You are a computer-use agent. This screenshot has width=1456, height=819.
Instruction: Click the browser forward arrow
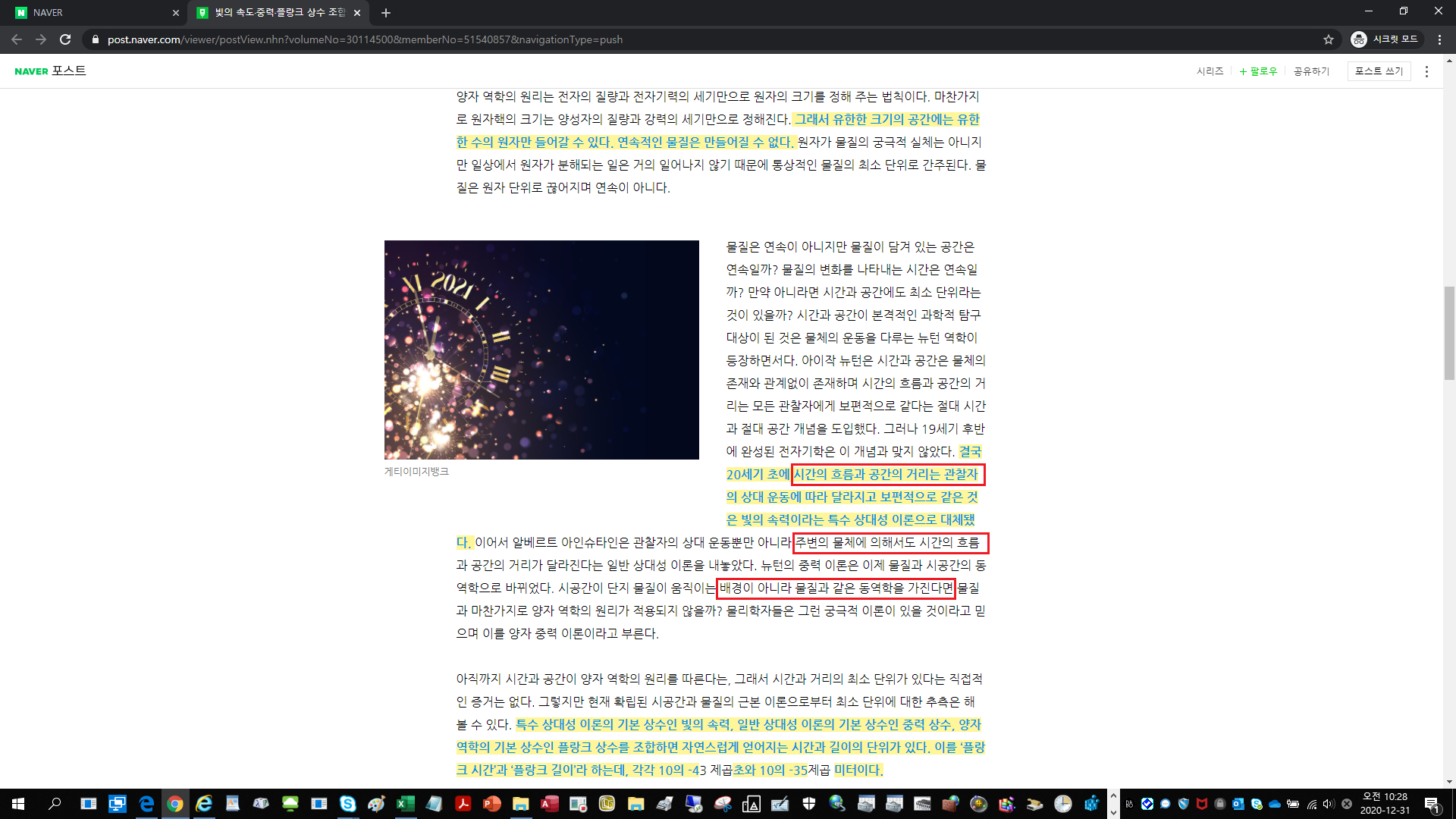pos(41,39)
